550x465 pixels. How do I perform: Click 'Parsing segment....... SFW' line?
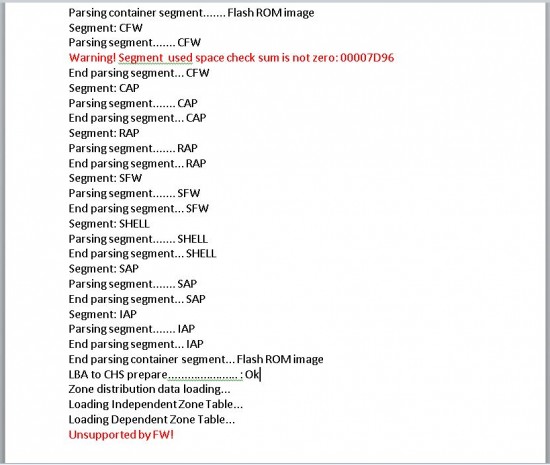[x=134, y=193]
